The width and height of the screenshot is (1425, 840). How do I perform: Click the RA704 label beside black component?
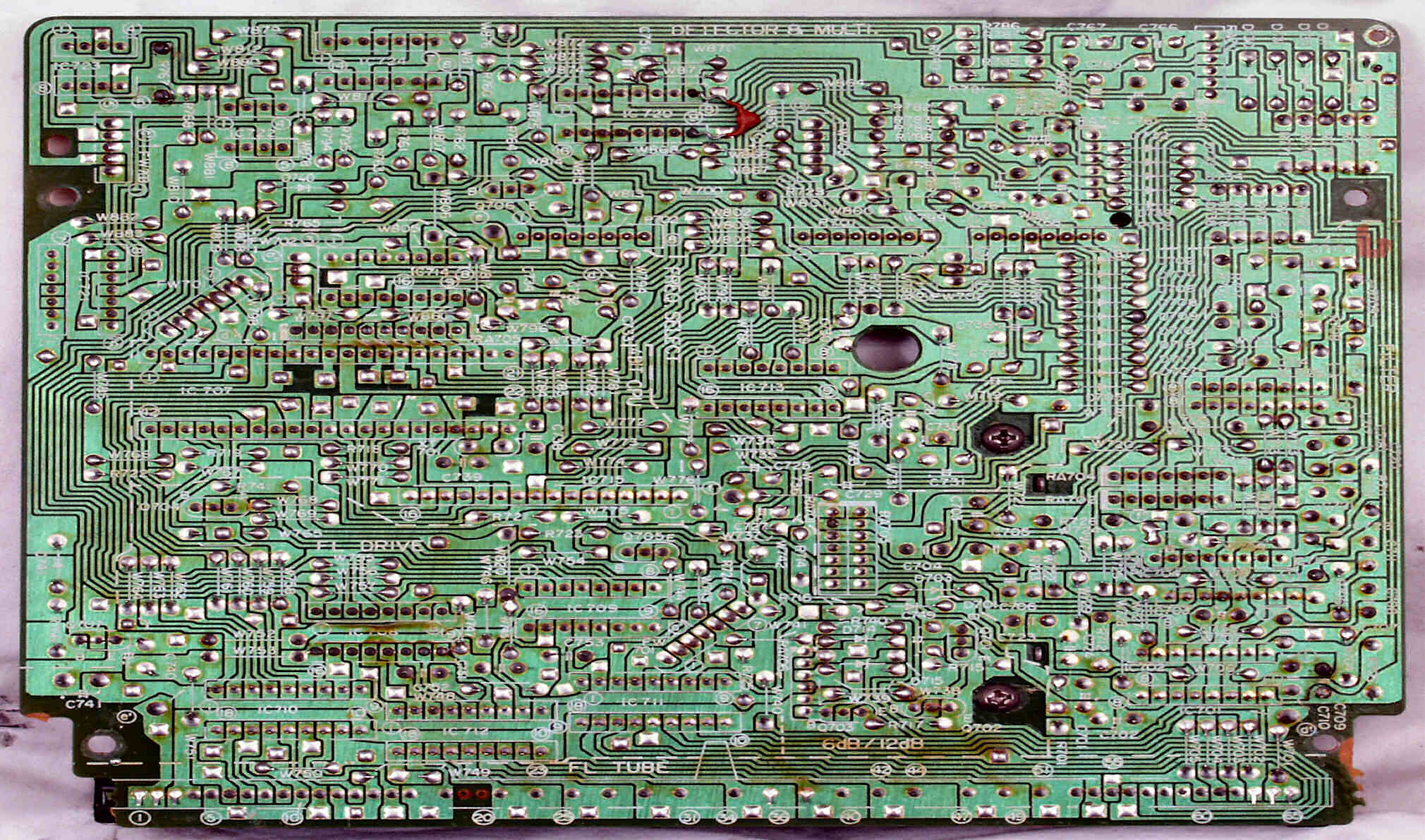tap(1070, 478)
